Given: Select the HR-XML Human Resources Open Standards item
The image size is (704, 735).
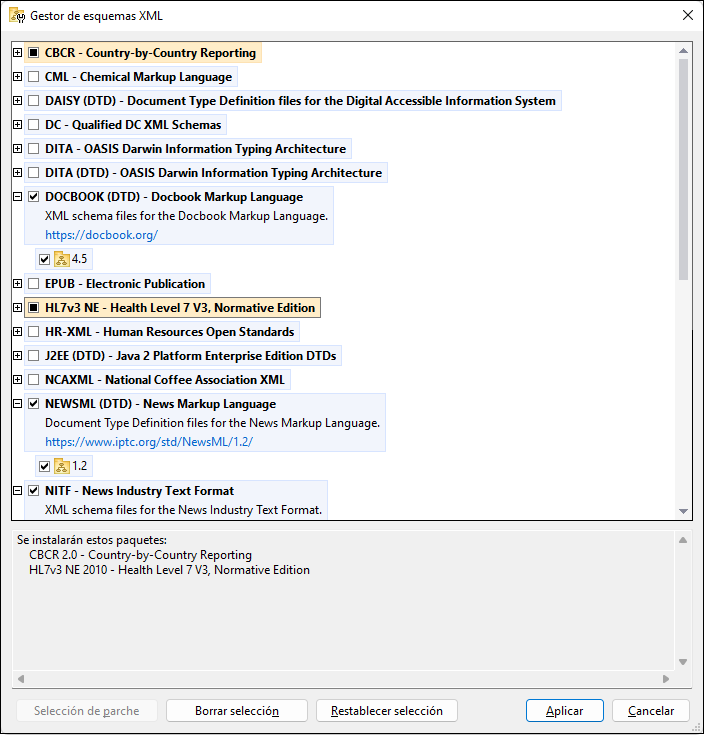Looking at the screenshot, I should coord(169,332).
